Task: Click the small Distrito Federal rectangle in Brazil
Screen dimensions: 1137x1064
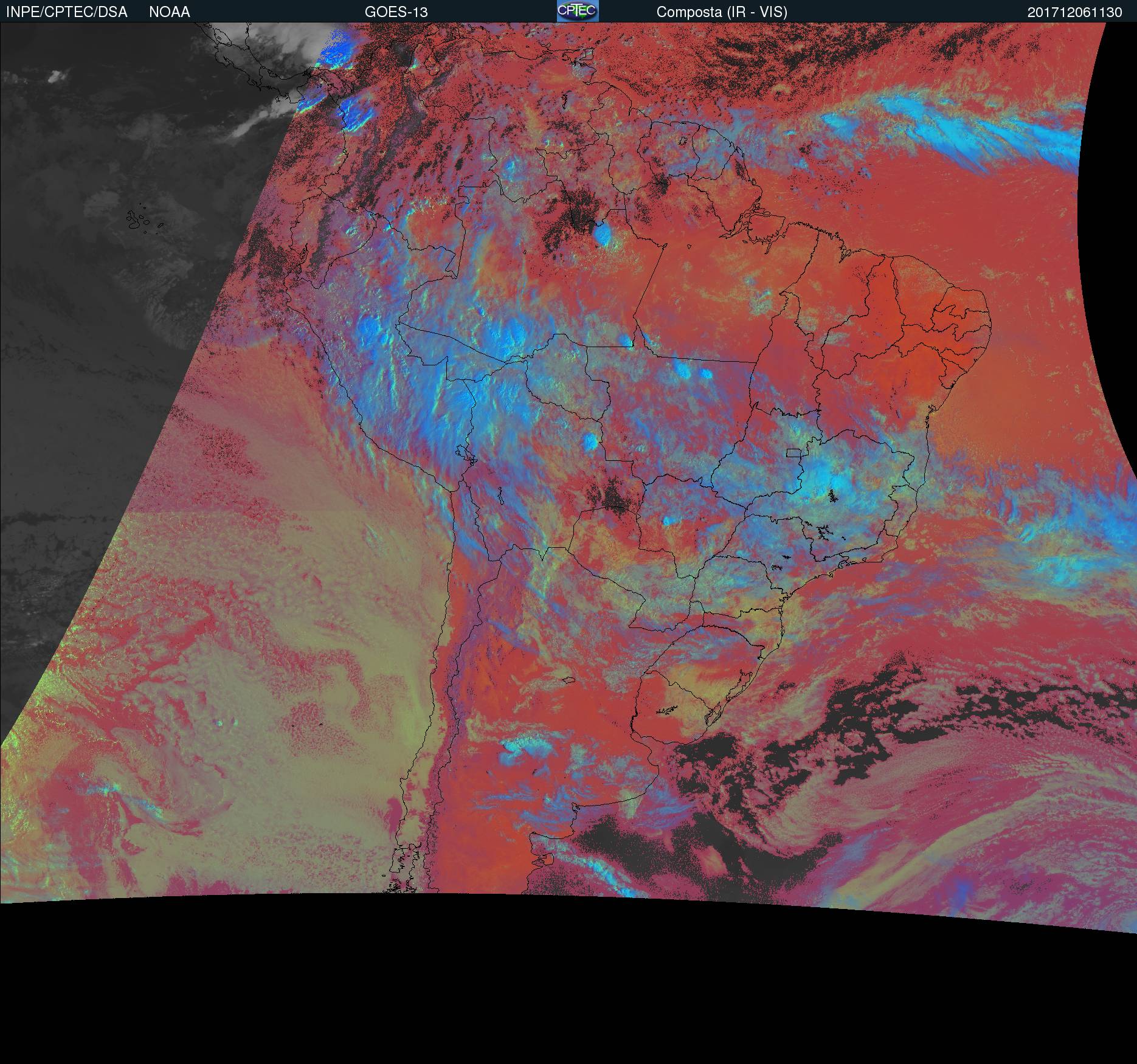Action: [x=793, y=452]
